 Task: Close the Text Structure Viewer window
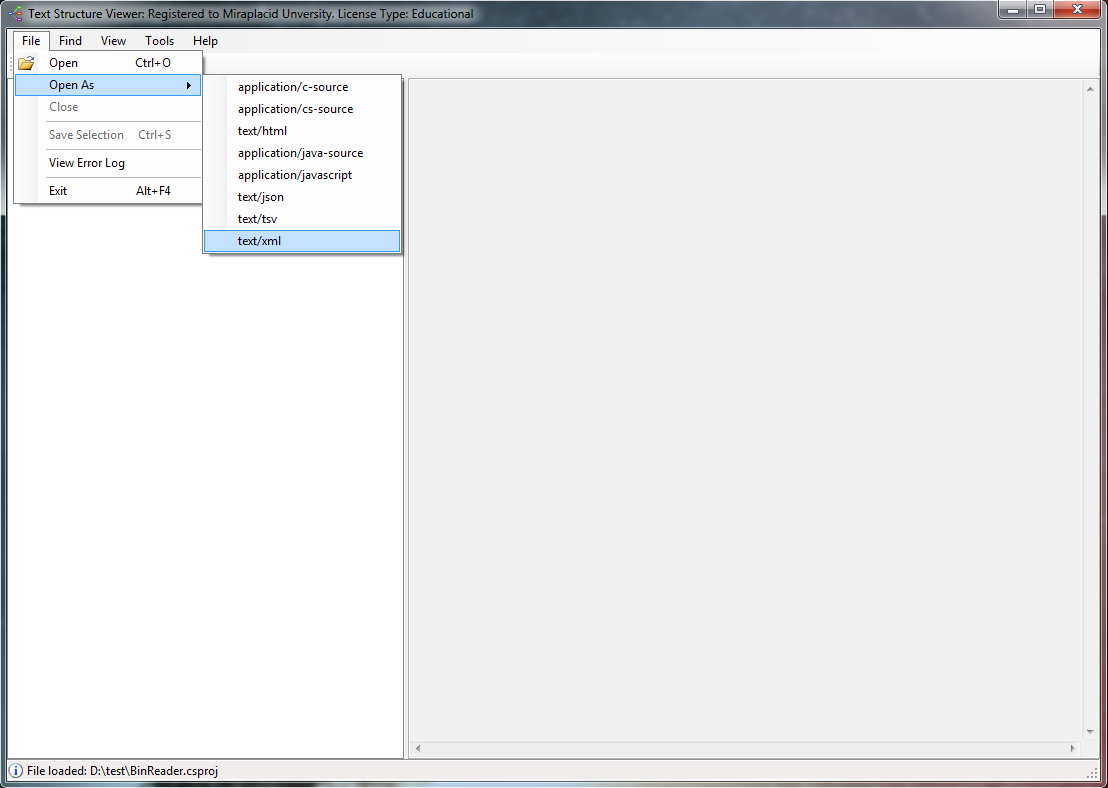pos(1078,10)
